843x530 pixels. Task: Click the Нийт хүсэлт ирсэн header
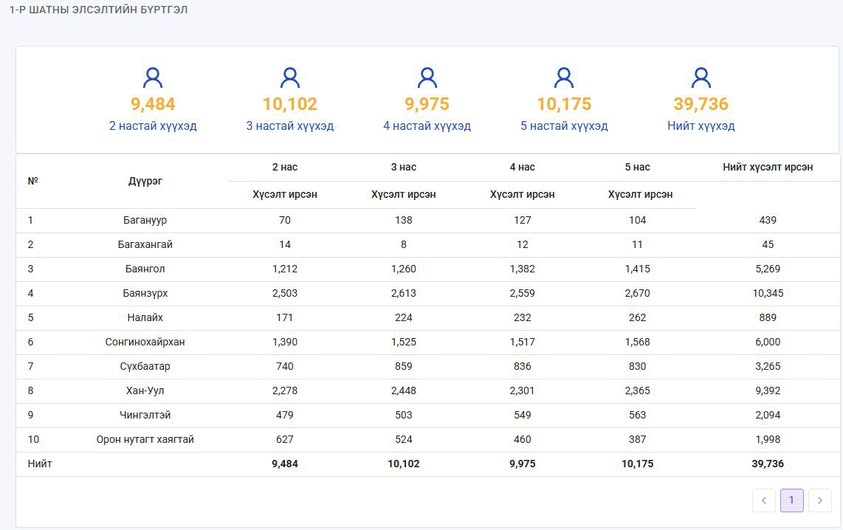pos(767,167)
